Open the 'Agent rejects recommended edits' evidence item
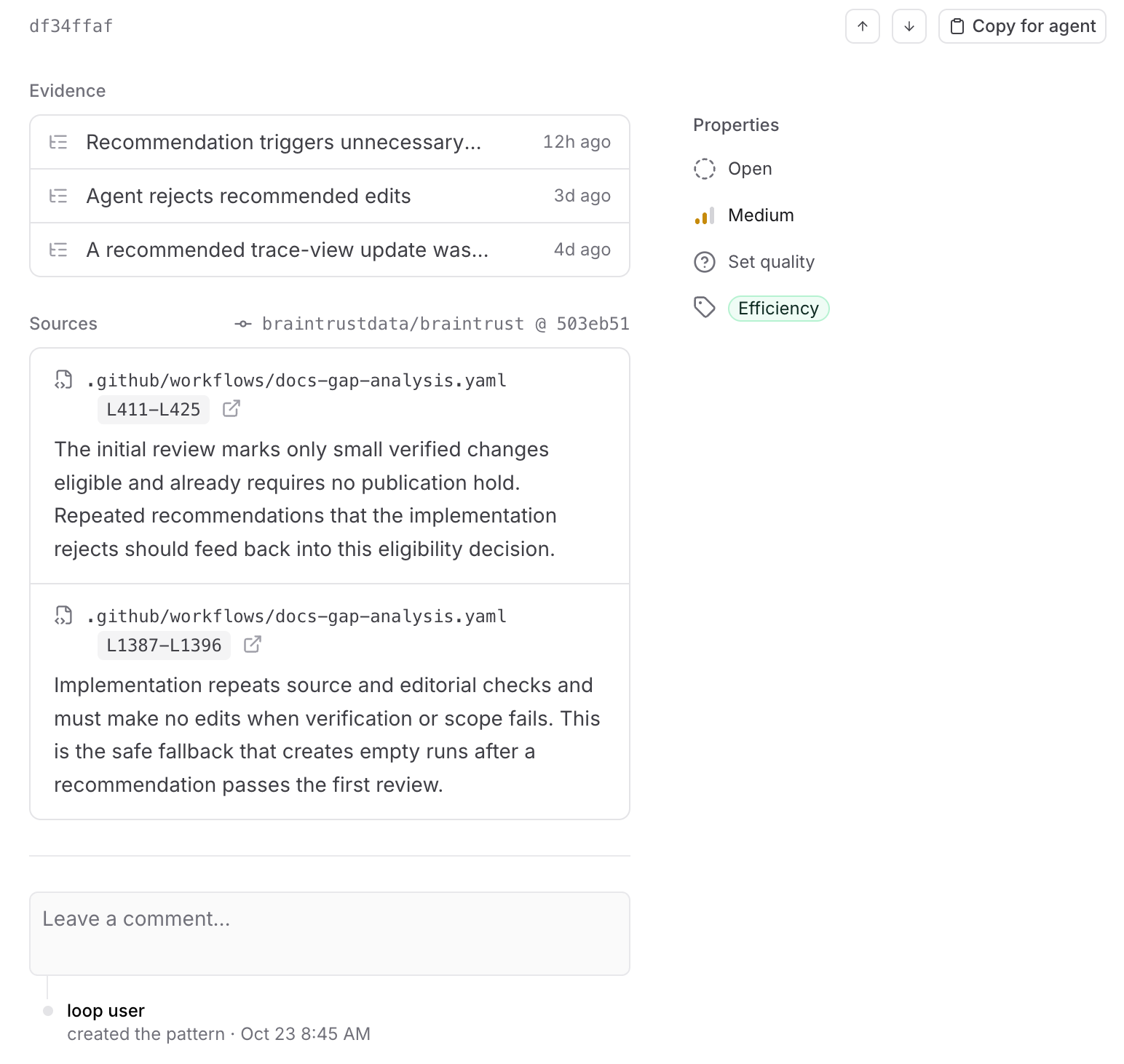Image resolution: width=1124 pixels, height=1064 pixels. click(330, 196)
